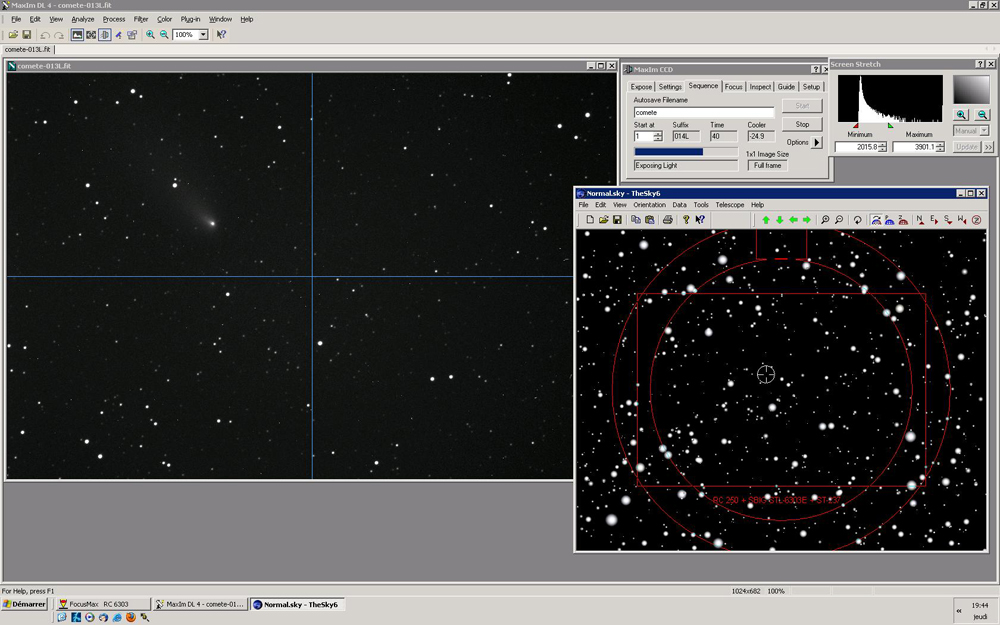This screenshot has width=1000, height=625.
Task: Open folder icon in TheSky6 toolbar
Action: click(x=603, y=219)
